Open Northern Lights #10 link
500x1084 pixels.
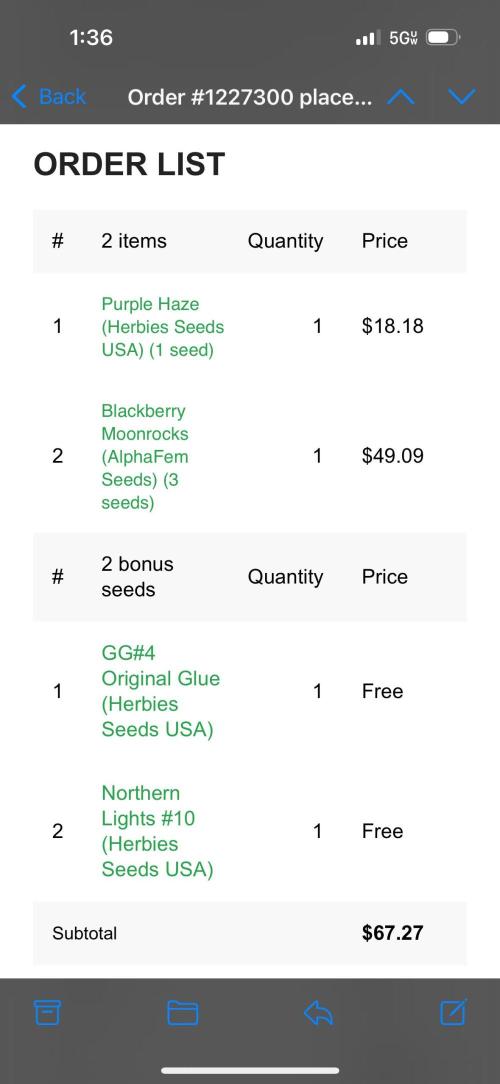(157, 831)
